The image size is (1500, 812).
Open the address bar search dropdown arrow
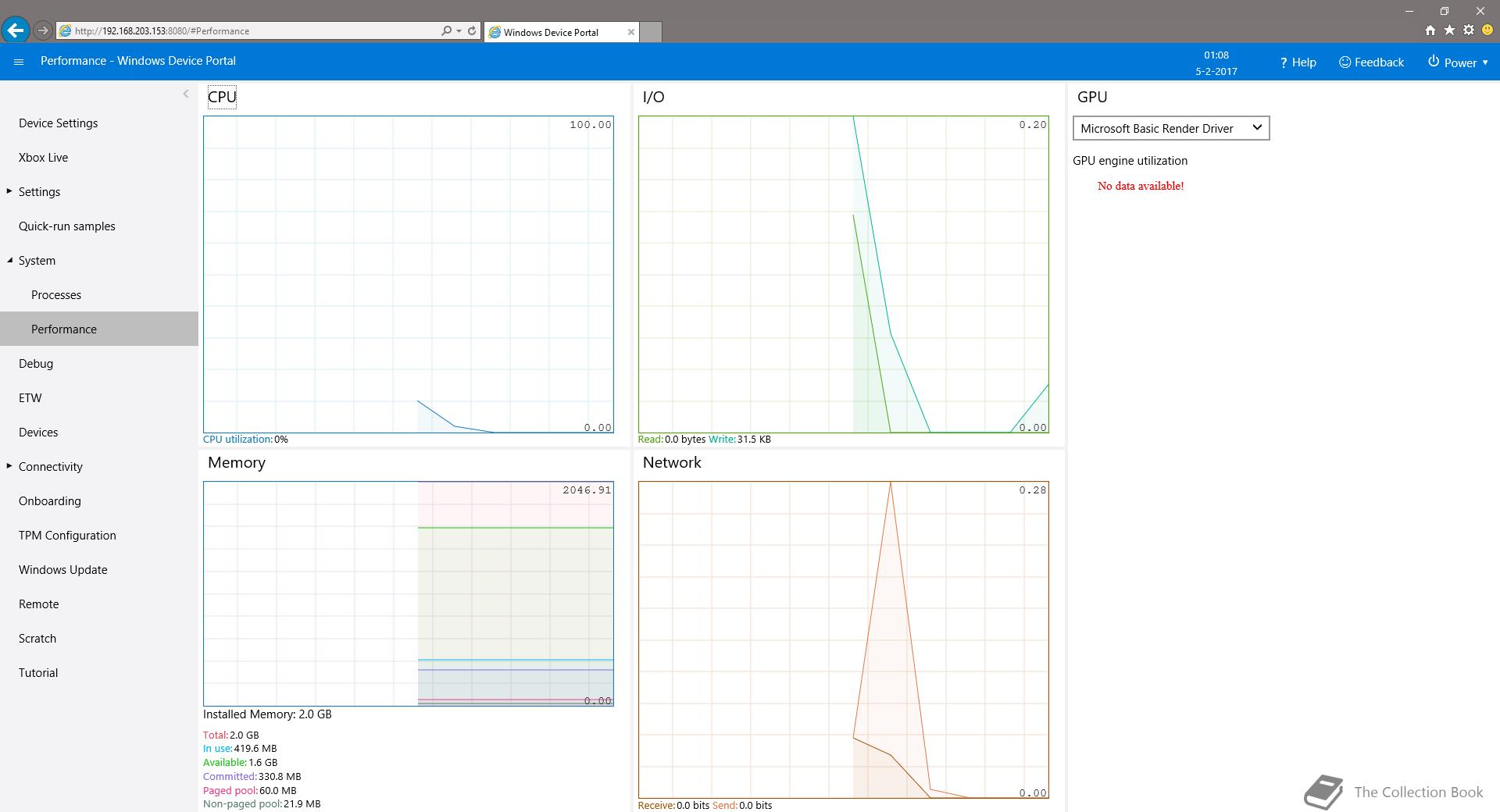459,31
